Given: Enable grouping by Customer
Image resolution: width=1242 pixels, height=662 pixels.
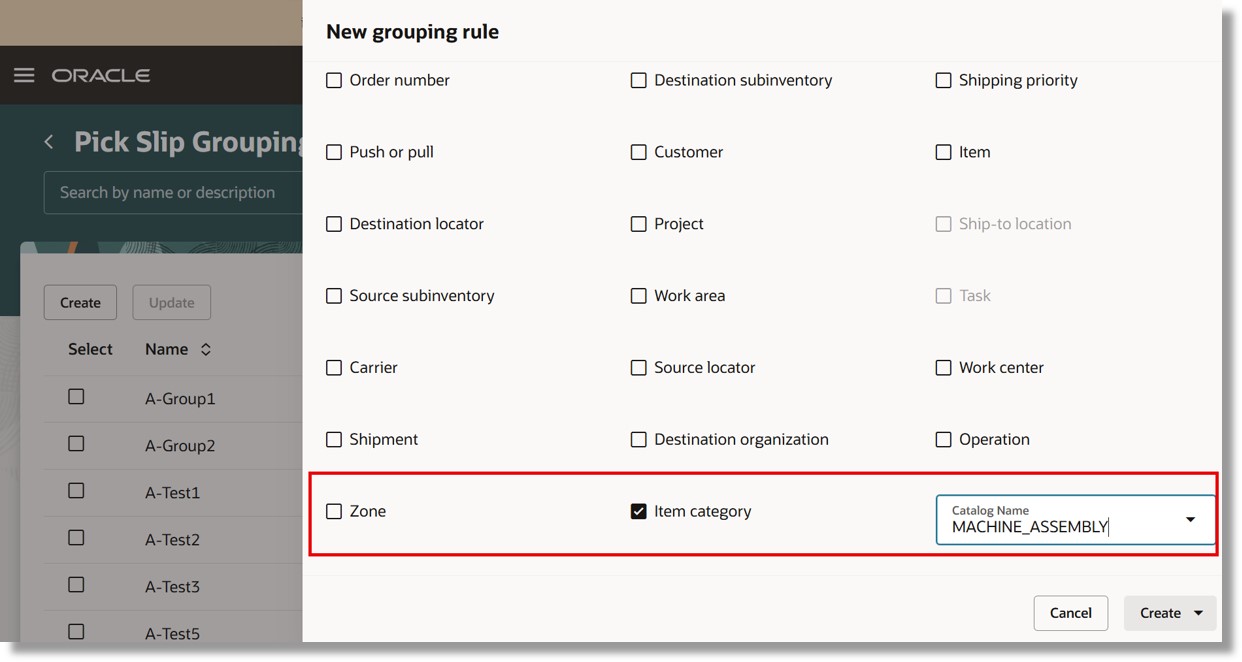Looking at the screenshot, I should tap(639, 151).
